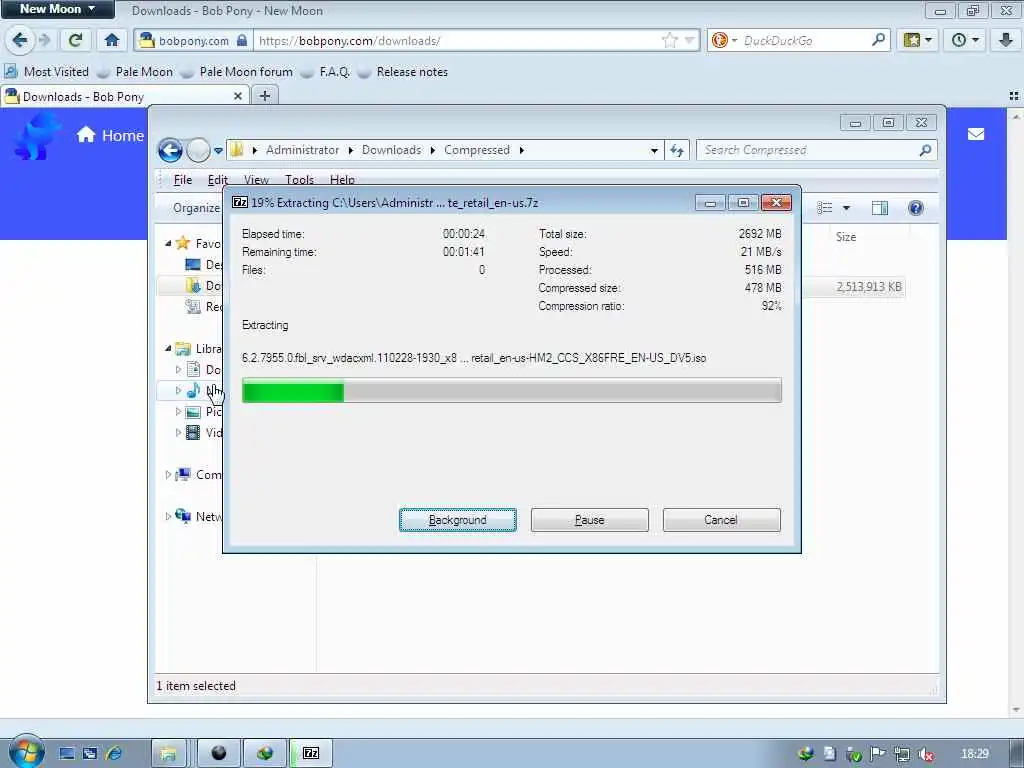The height and width of the screenshot is (768, 1024).
Task: Click the Explorer search magnifier icon
Action: point(925,150)
